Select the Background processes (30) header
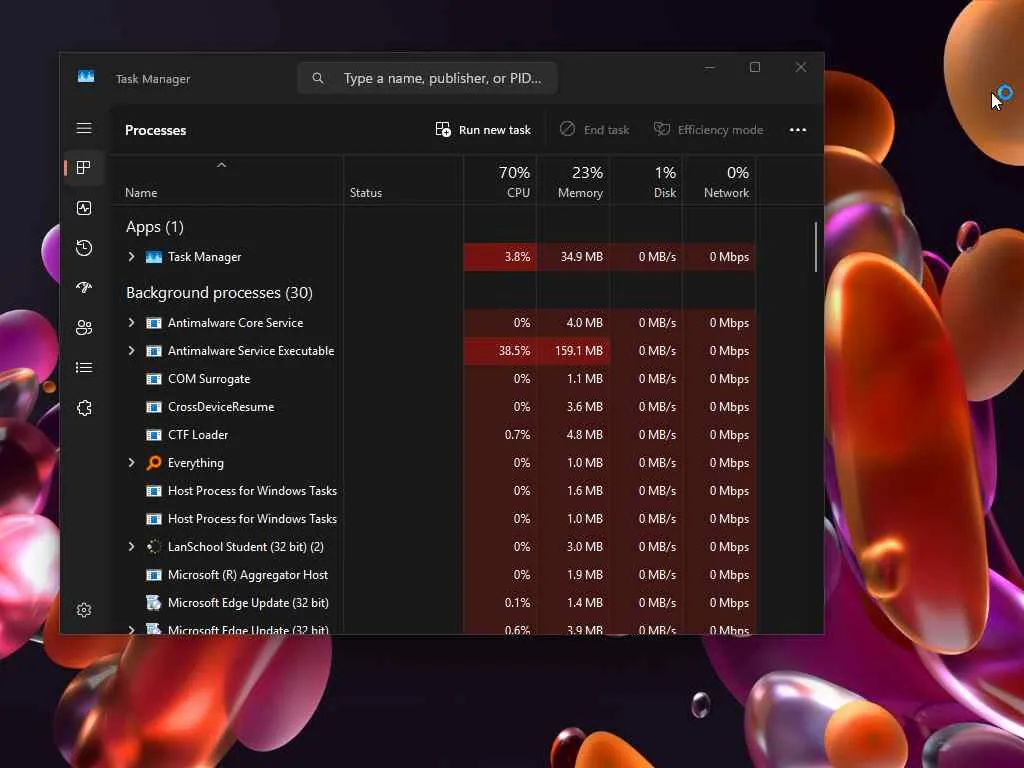Image resolution: width=1024 pixels, height=768 pixels. 219,293
